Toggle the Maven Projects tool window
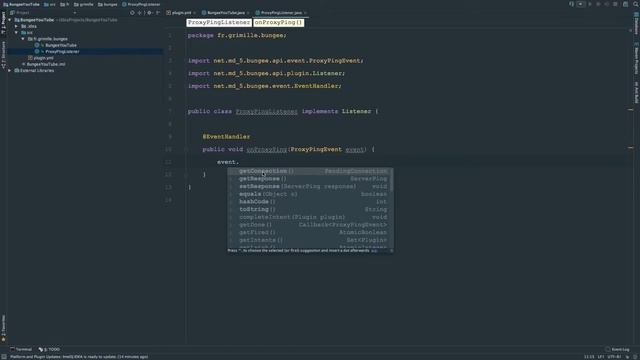 pyautogui.click(x=636, y=58)
